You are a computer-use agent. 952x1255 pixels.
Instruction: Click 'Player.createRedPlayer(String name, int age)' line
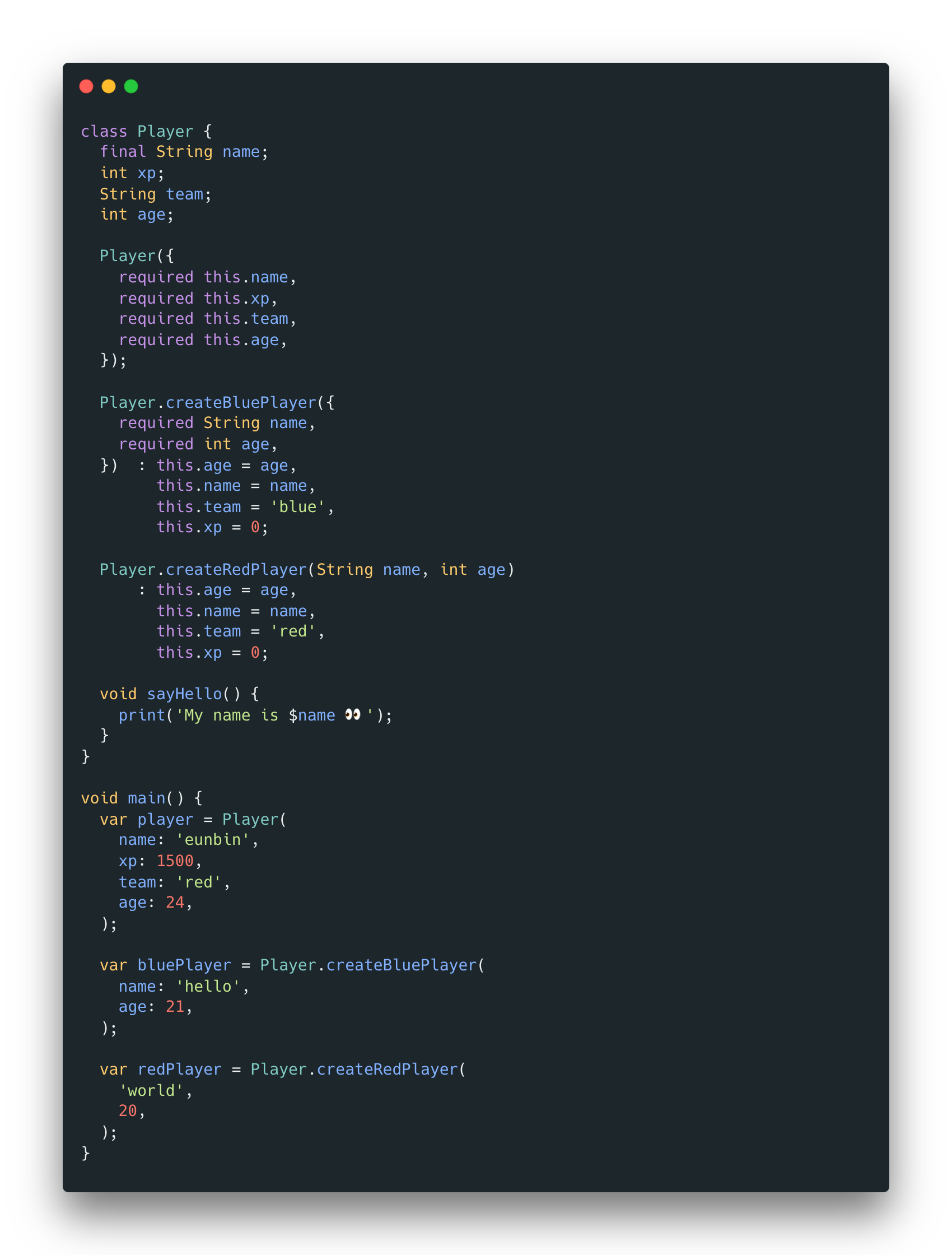pos(307,570)
